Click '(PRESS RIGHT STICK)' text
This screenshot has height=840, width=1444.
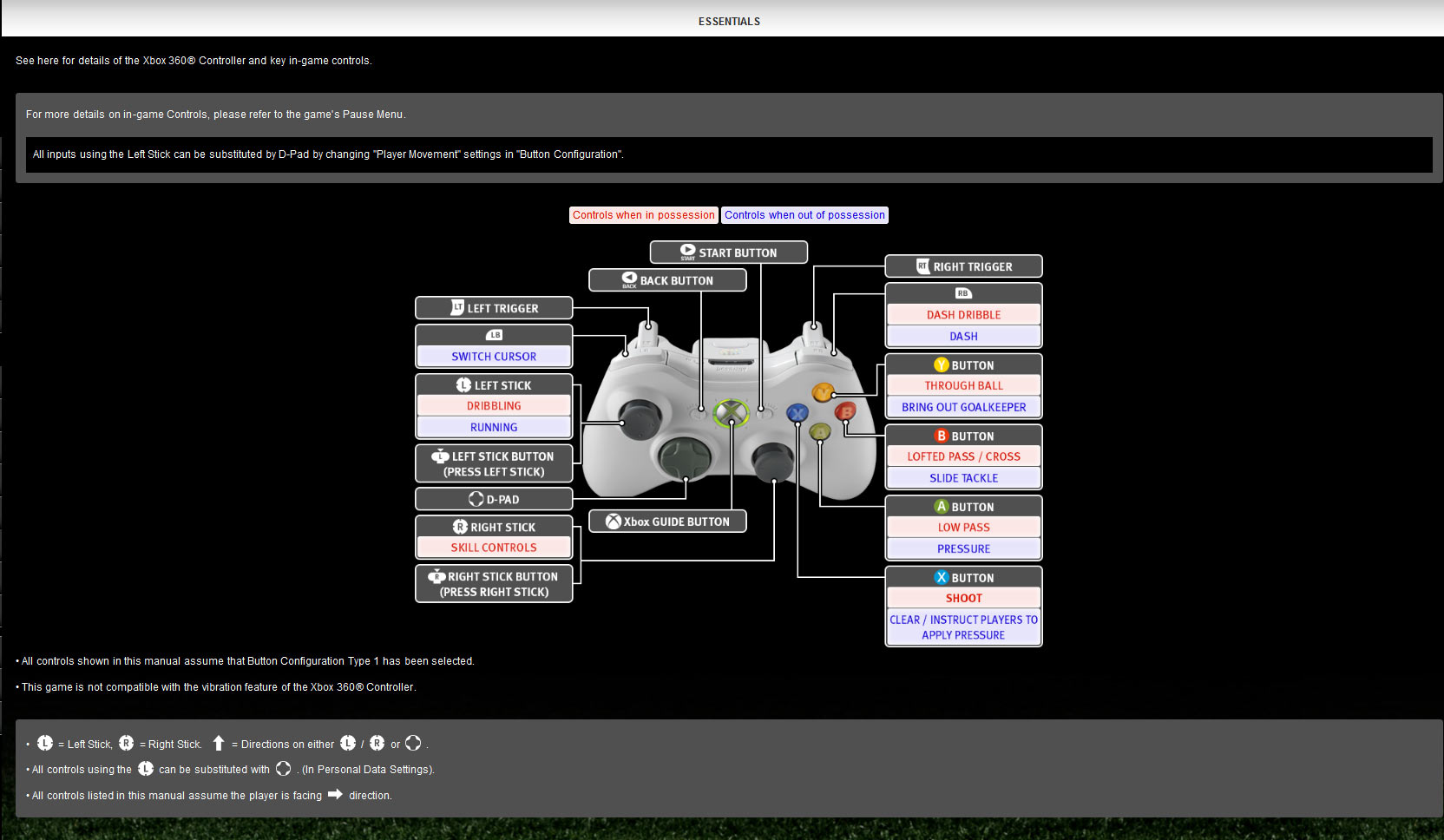[494, 593]
